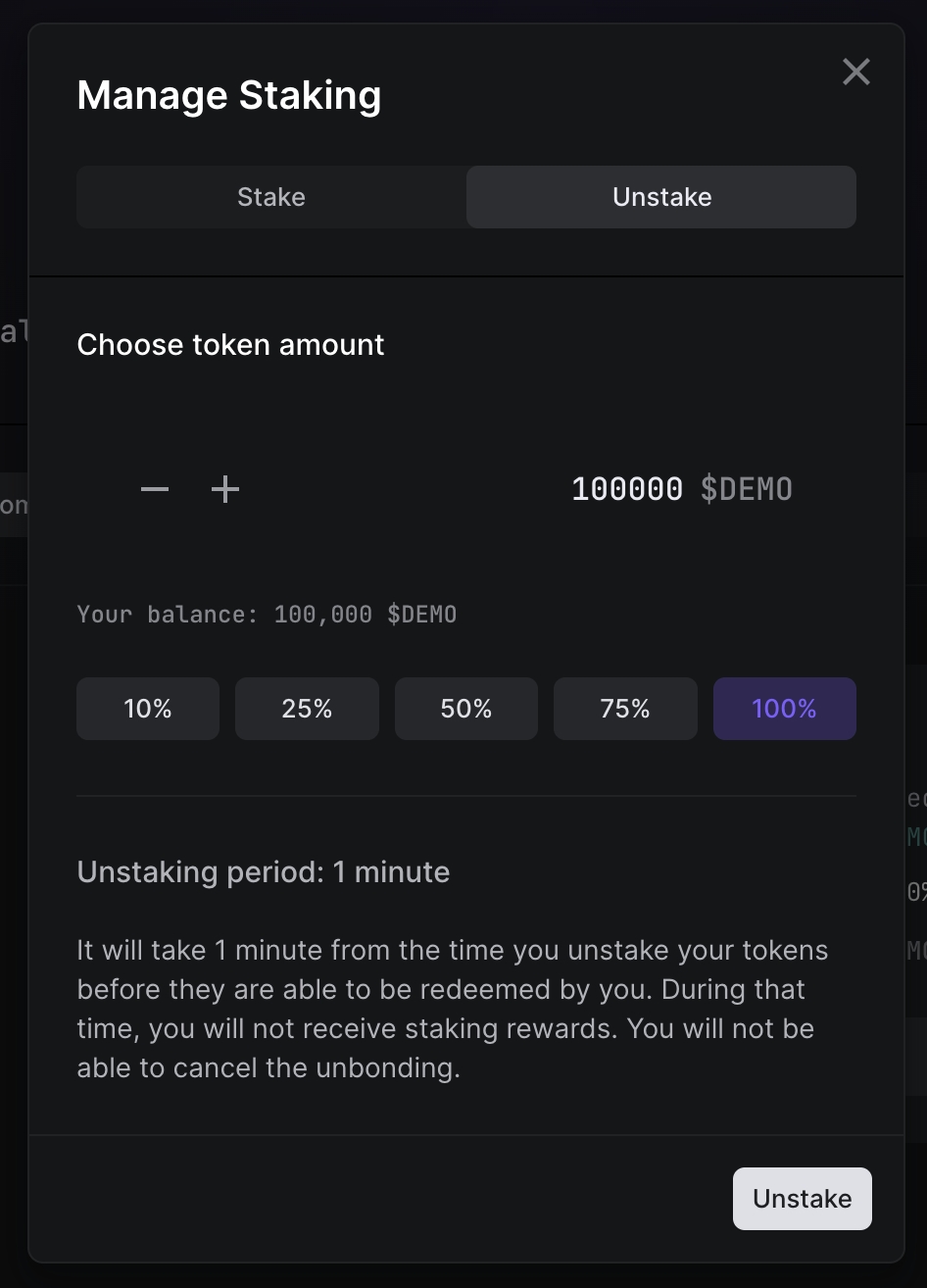This screenshot has width=927, height=1288.
Task: Click the 'Your balance' text line
Action: pyautogui.click(x=267, y=615)
